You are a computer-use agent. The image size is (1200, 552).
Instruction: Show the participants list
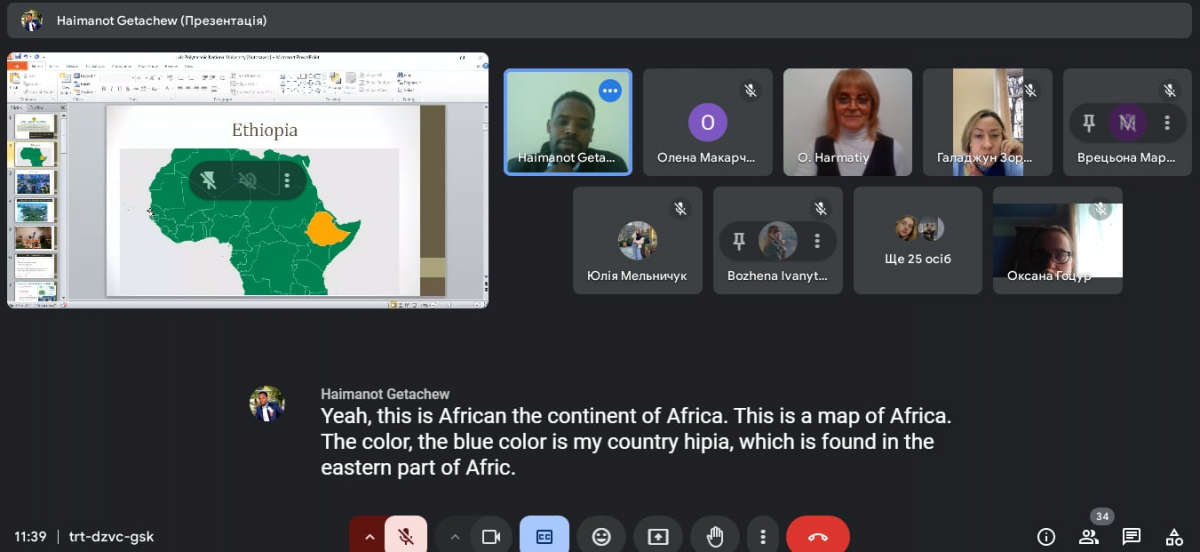(1089, 537)
